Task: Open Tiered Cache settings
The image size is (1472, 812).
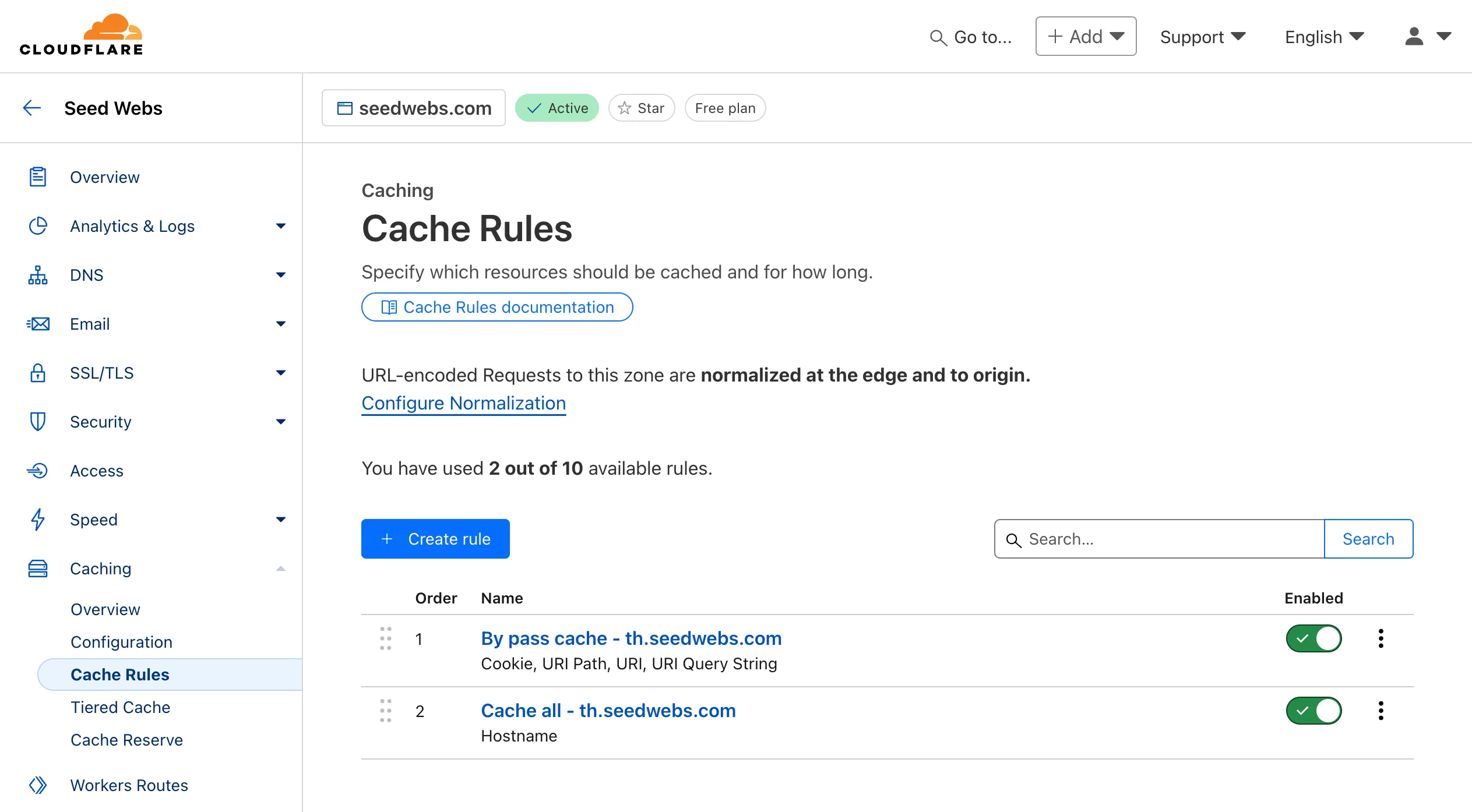Action: pos(120,707)
